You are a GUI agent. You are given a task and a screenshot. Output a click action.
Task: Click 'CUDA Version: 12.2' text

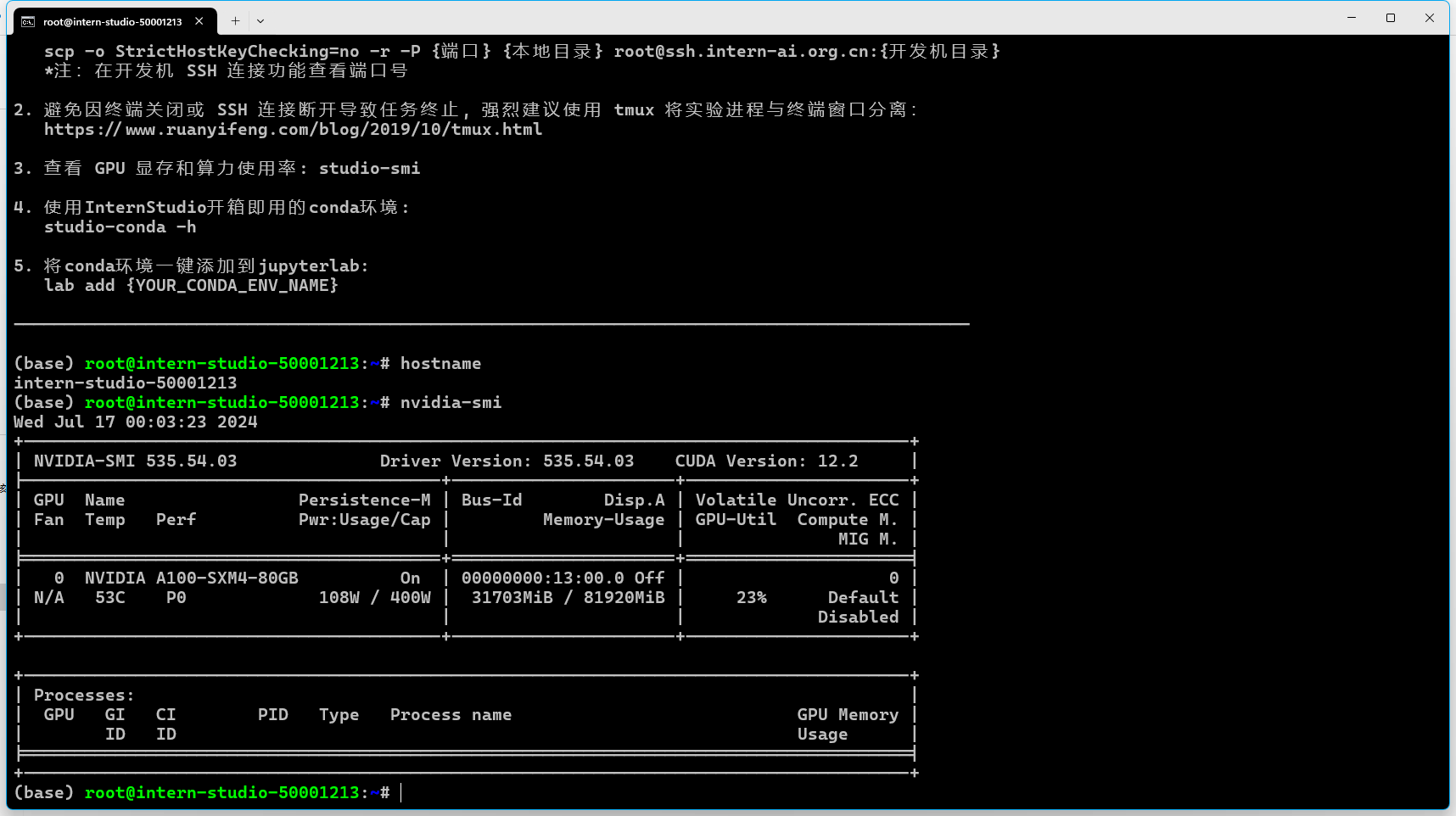click(766, 461)
